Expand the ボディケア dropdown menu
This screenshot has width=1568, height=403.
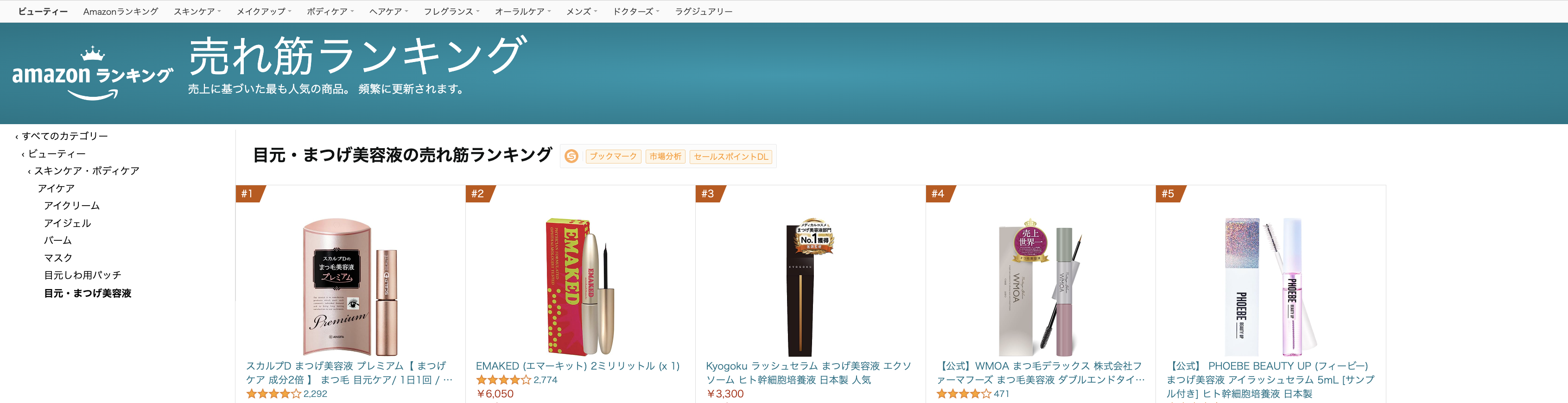tap(330, 12)
